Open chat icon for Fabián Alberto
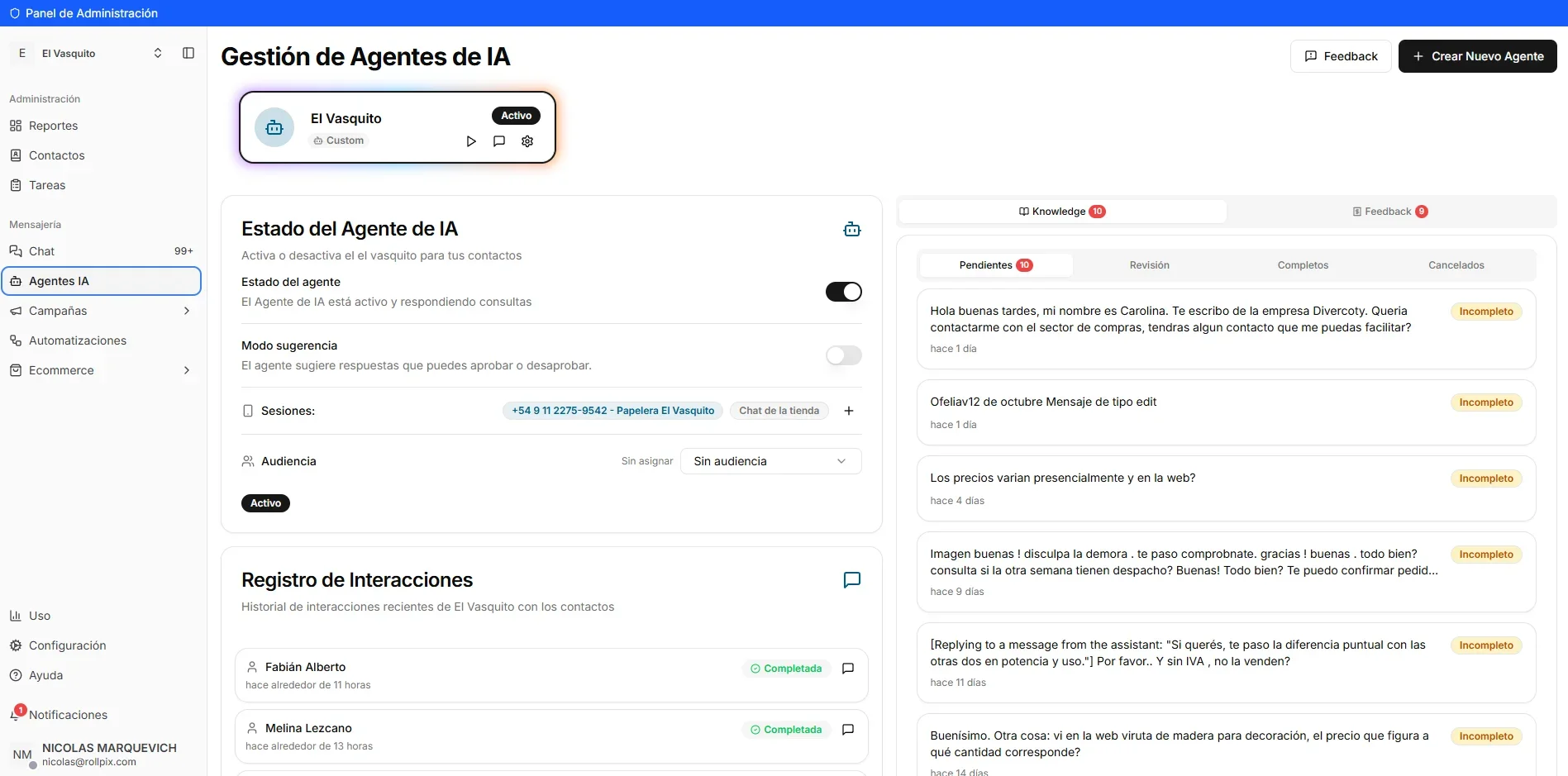The image size is (1568, 776). [x=848, y=669]
